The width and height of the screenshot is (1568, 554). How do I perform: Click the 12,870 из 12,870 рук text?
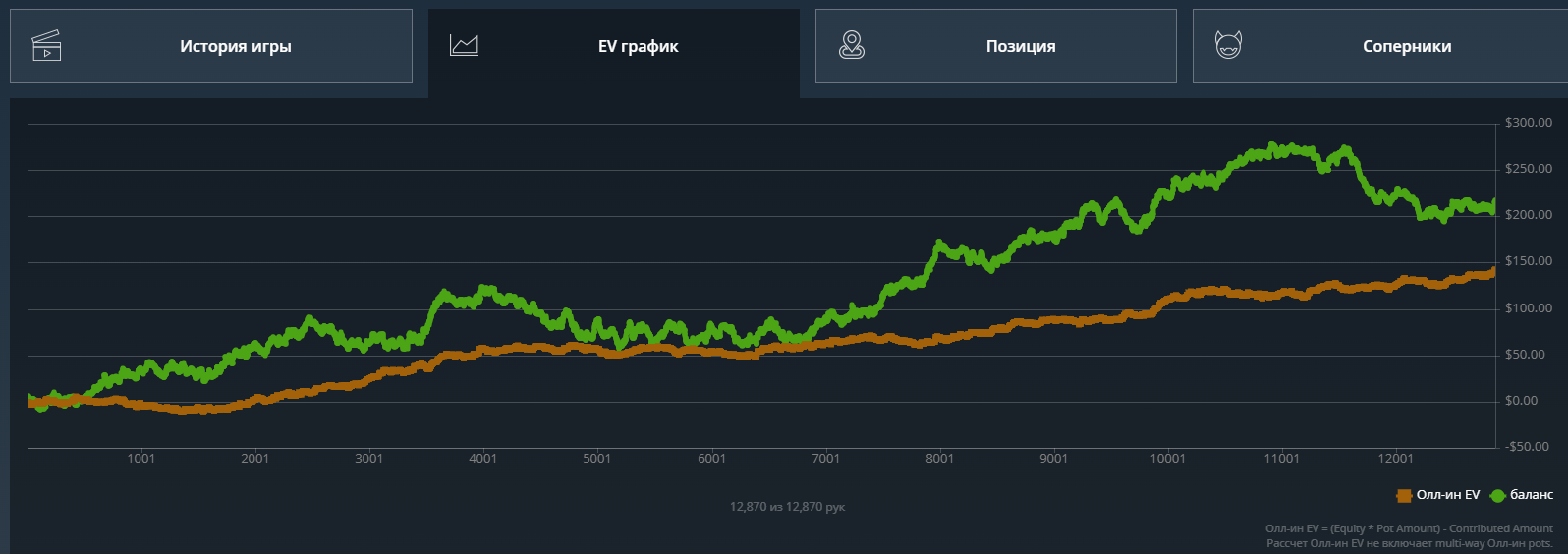click(x=787, y=507)
